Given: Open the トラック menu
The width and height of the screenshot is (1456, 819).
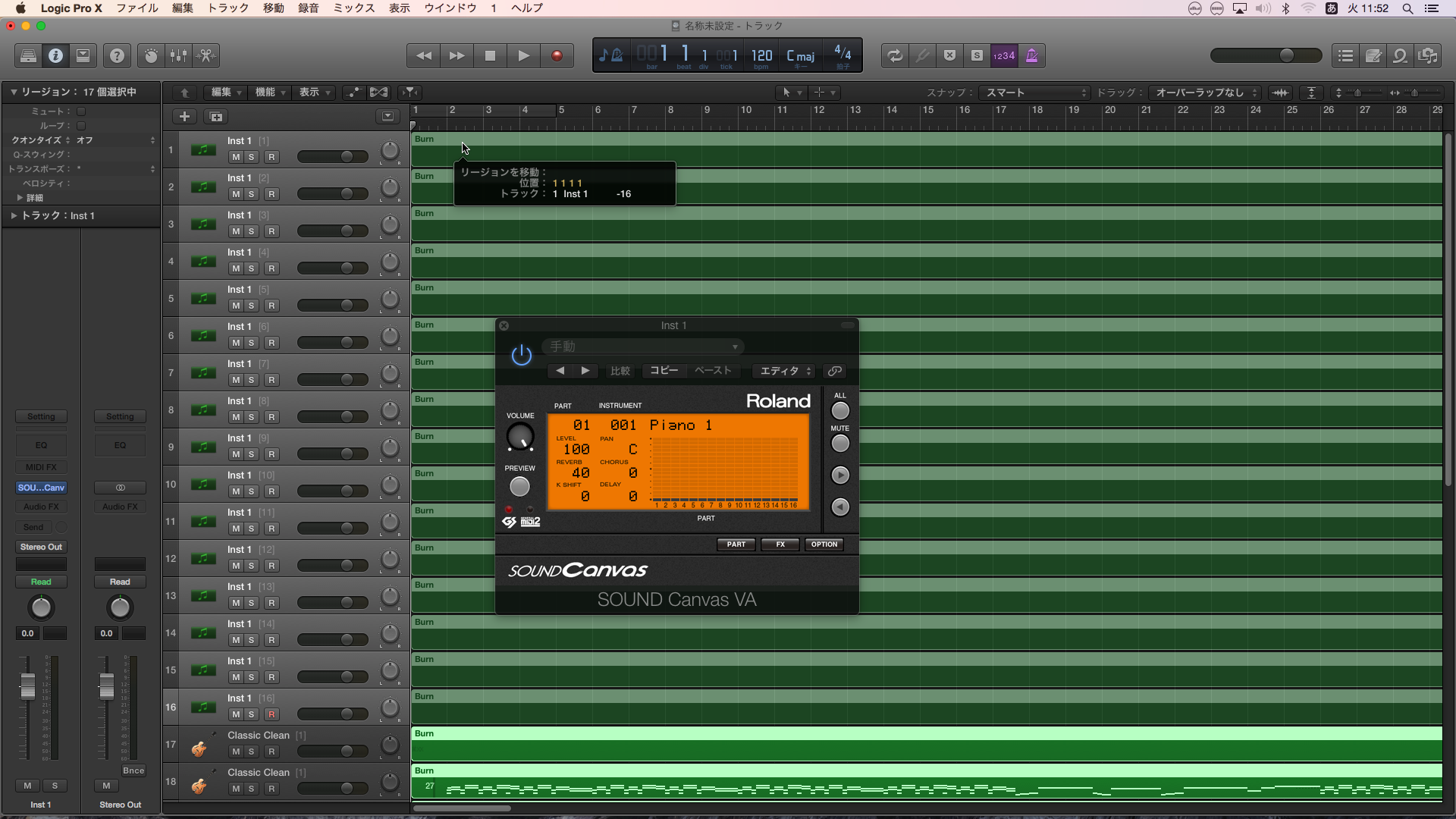Looking at the screenshot, I should pyautogui.click(x=228, y=8).
